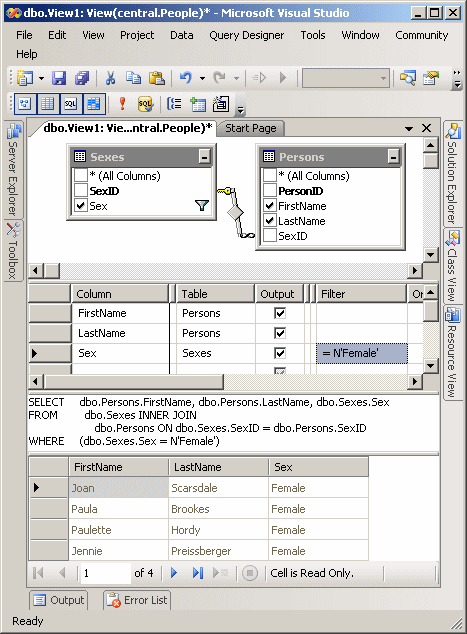
Task: Toggle the Show SQL Pane icon
Action: [70, 104]
